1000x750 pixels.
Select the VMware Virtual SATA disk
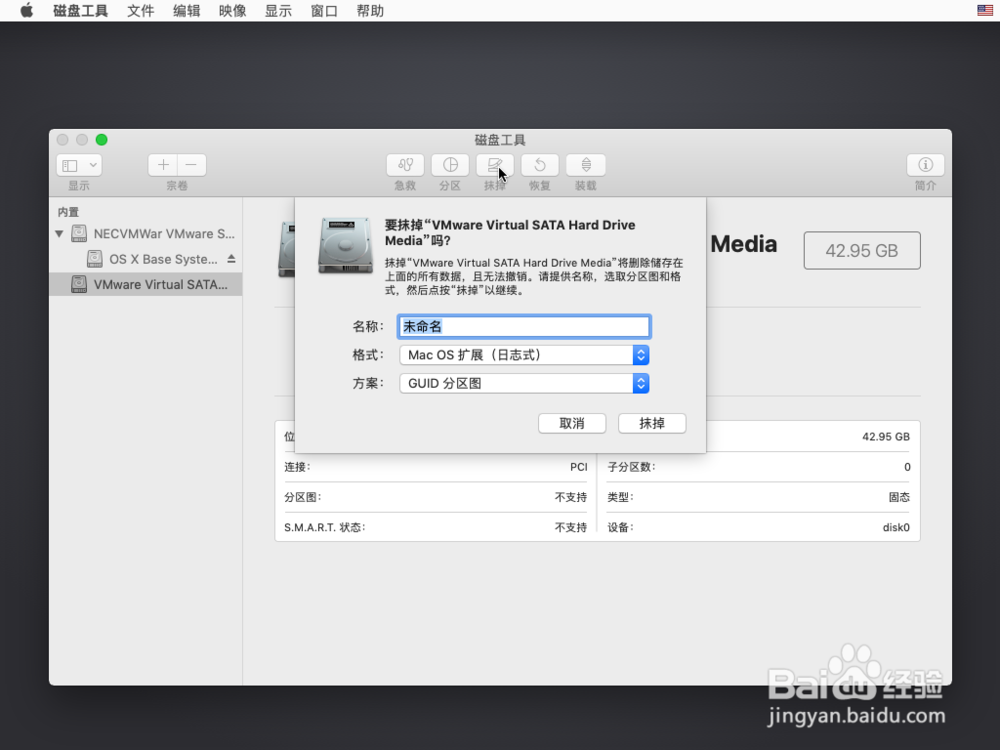point(145,284)
